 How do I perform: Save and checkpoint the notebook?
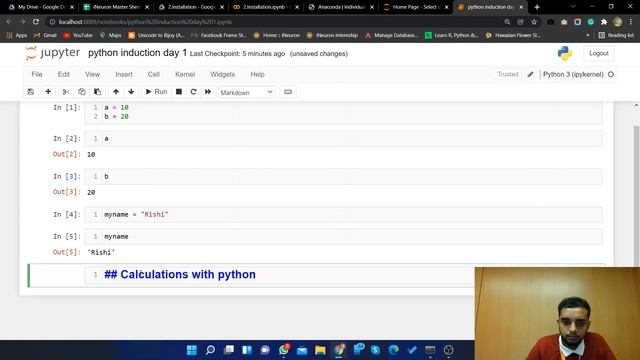click(31, 92)
